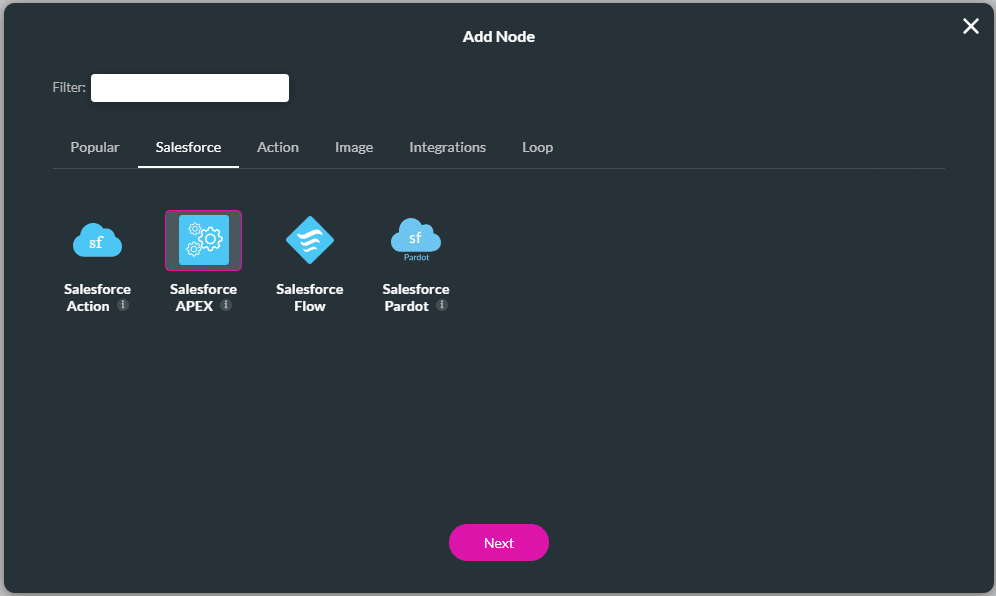Click the Salesforce Flow label text
Viewport: 996px width, 596px height.
[309, 297]
